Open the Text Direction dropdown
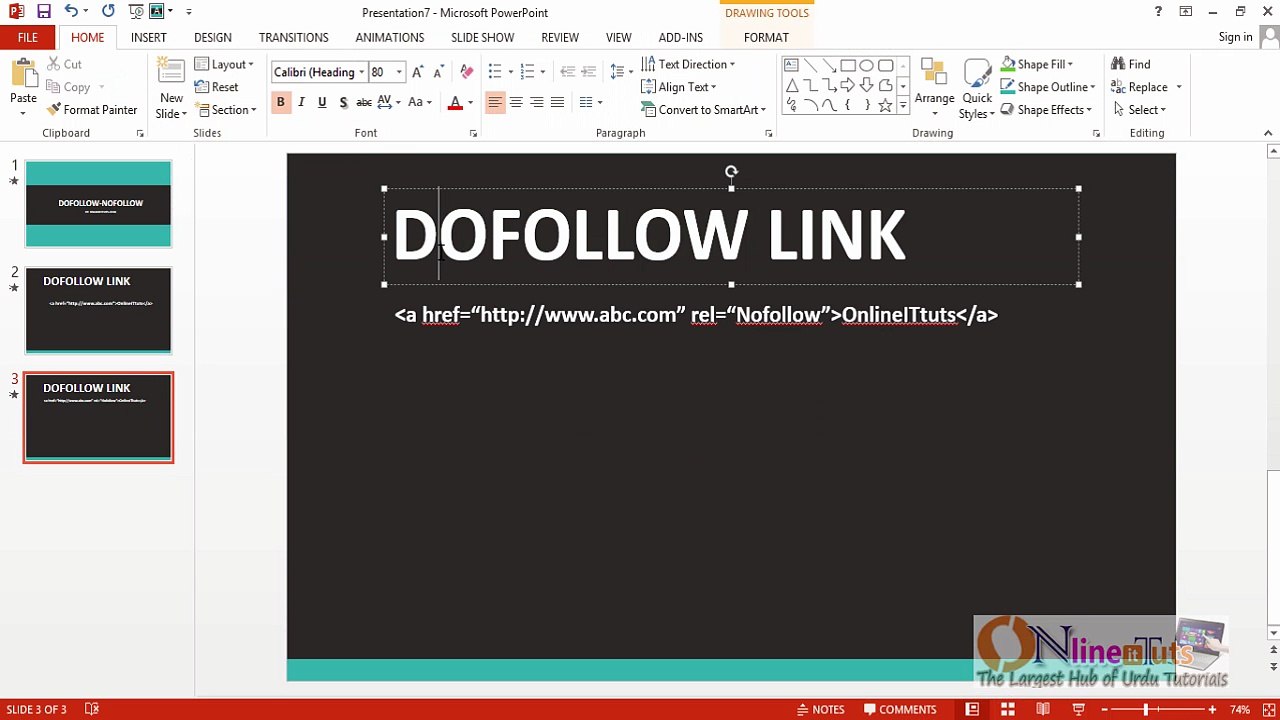Image resolution: width=1280 pixels, height=720 pixels. [688, 64]
